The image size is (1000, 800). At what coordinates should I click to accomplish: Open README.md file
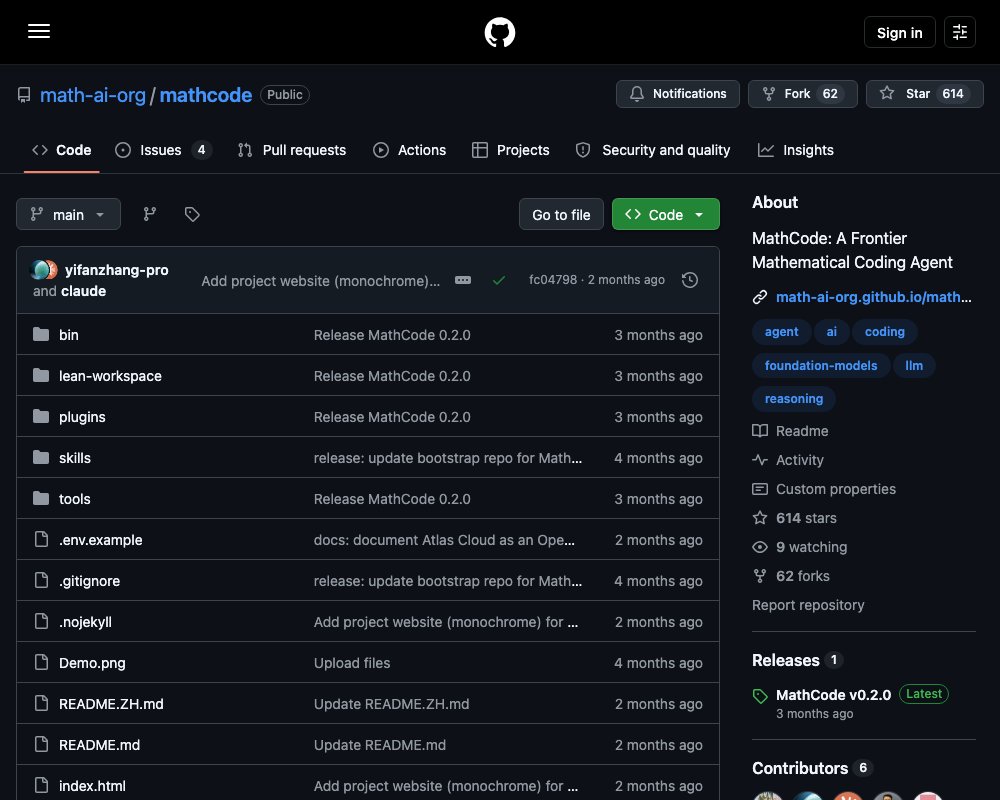tap(99, 744)
